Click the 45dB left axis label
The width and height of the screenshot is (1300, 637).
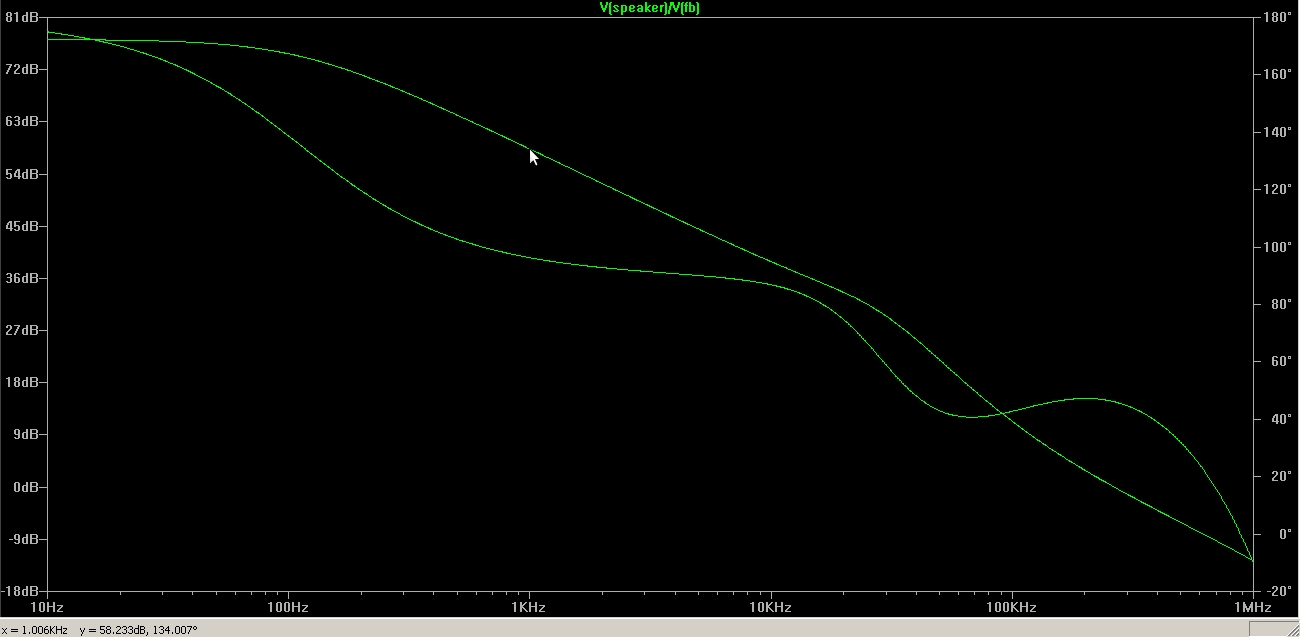pos(21,226)
